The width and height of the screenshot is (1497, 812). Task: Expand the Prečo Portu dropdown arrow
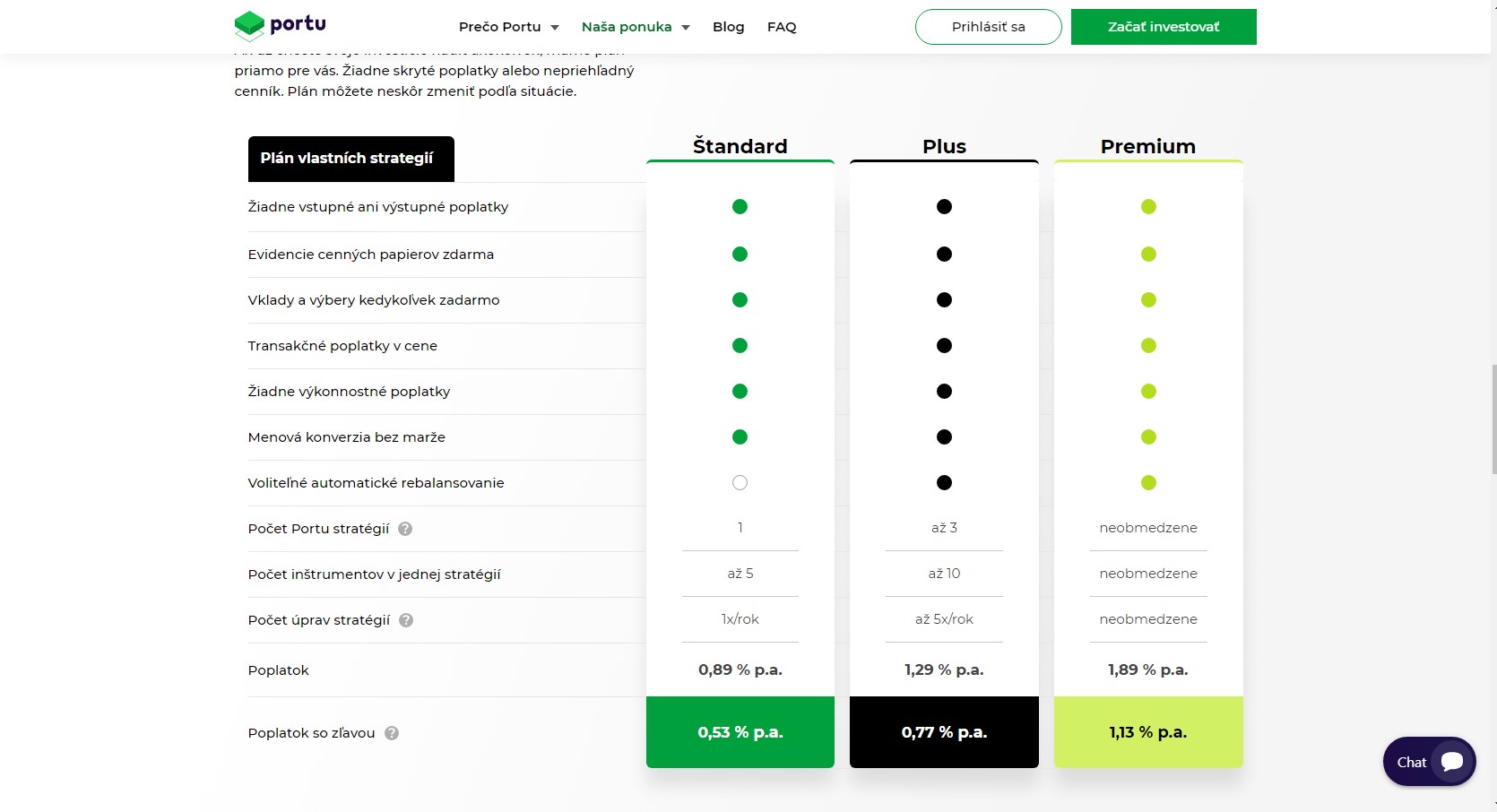(555, 28)
